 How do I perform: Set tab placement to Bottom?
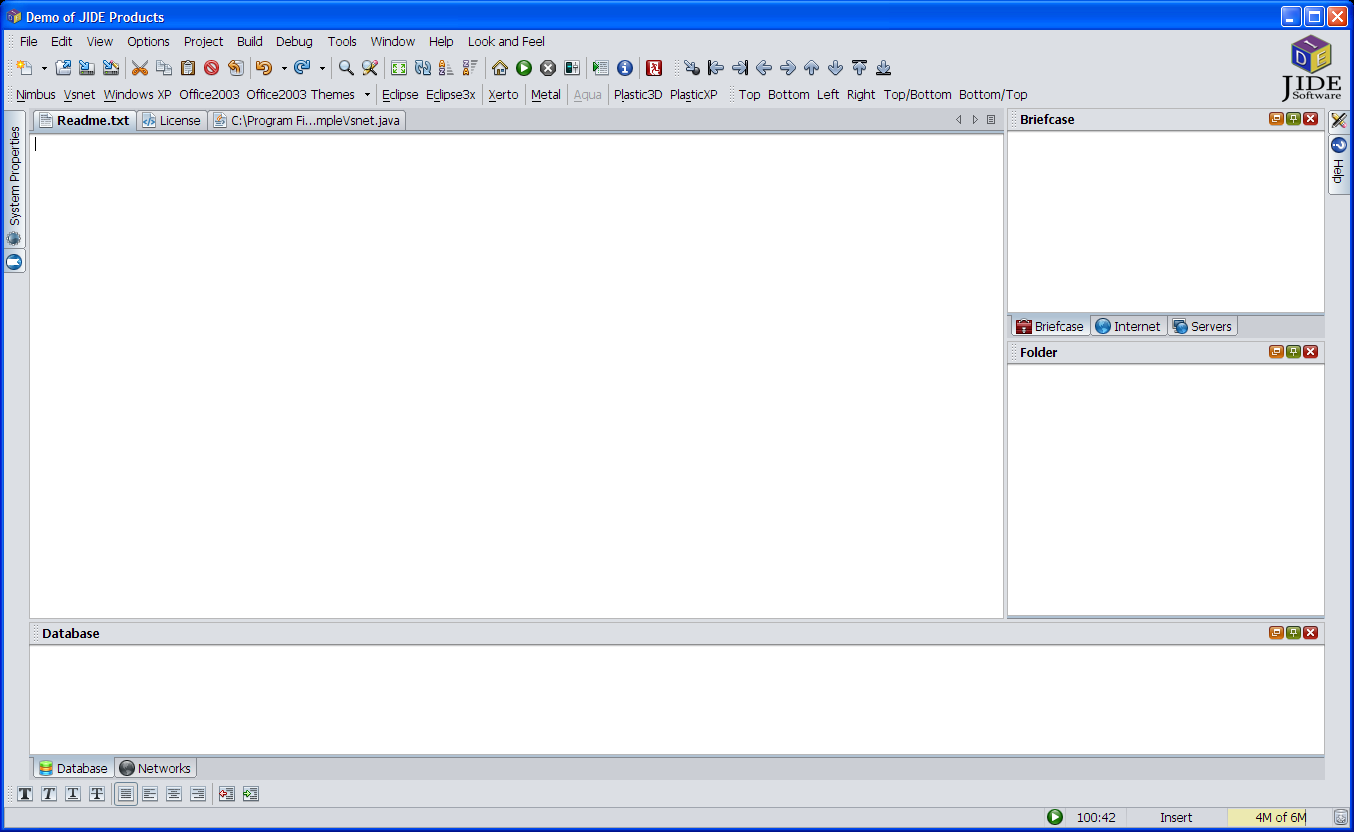[789, 95]
